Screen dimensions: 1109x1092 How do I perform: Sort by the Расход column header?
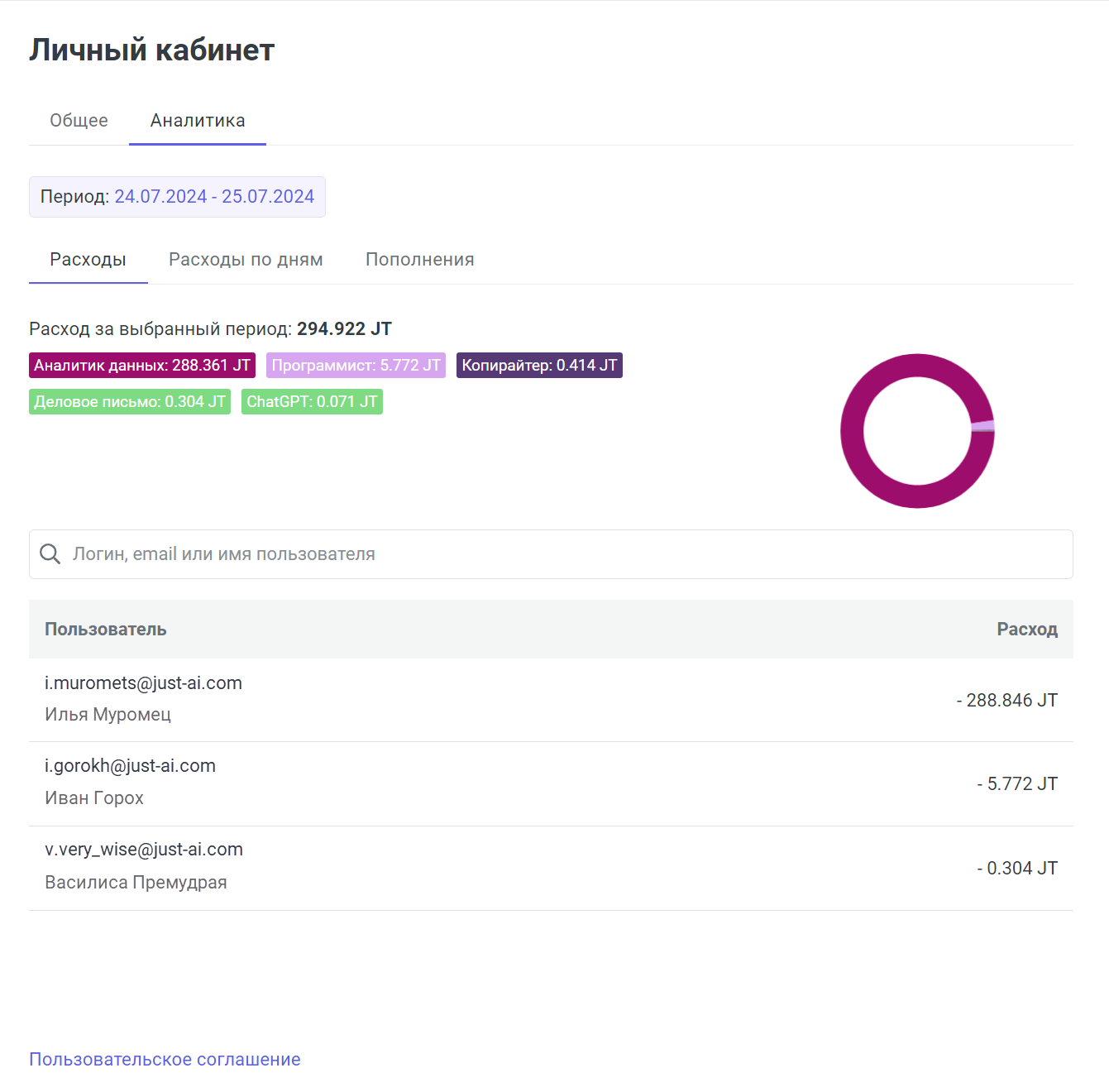tap(1026, 630)
